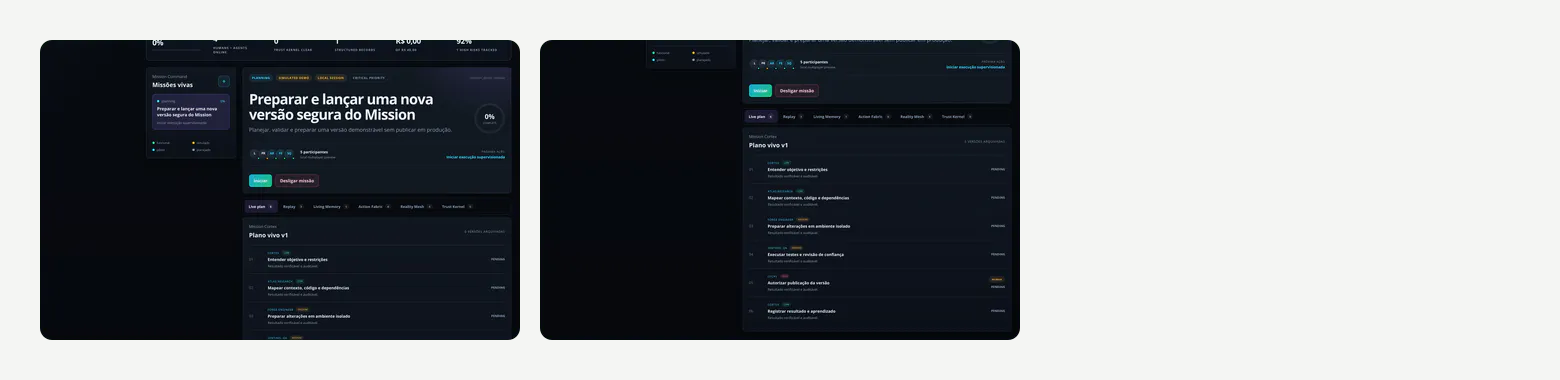Click Desligar missão in the left panel
The height and width of the screenshot is (380, 1560).
click(297, 181)
